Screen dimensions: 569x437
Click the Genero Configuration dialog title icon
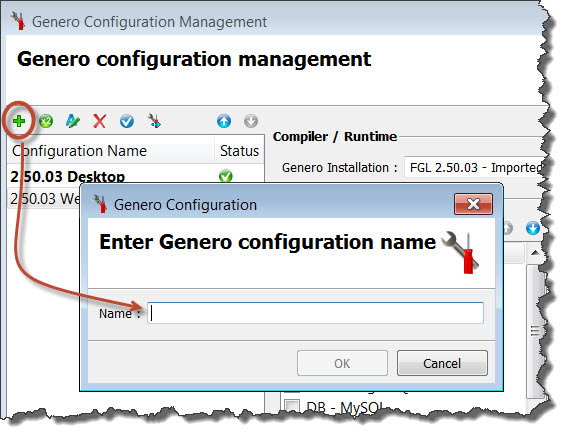pyautogui.click(x=99, y=204)
